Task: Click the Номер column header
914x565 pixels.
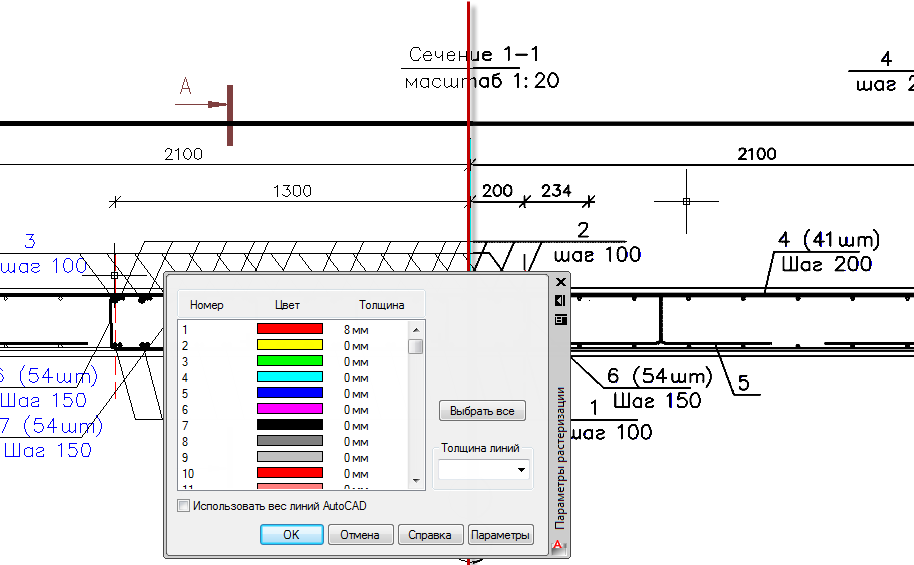Action: click(x=206, y=305)
